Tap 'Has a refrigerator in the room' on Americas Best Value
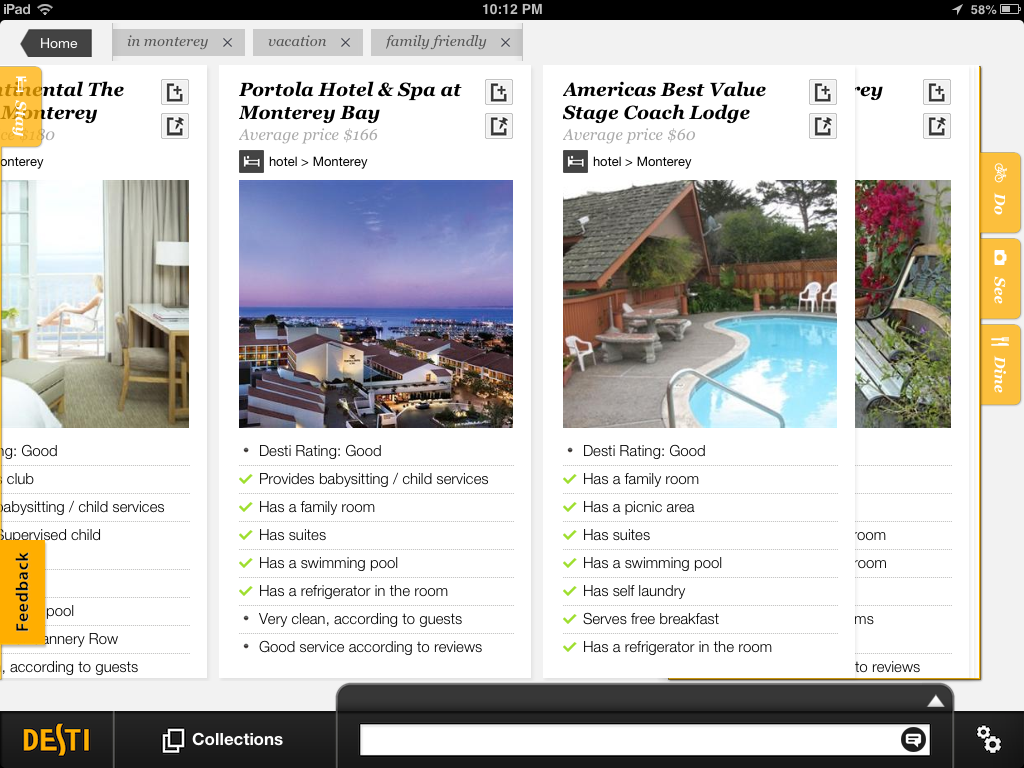The image size is (1024, 768). (677, 647)
